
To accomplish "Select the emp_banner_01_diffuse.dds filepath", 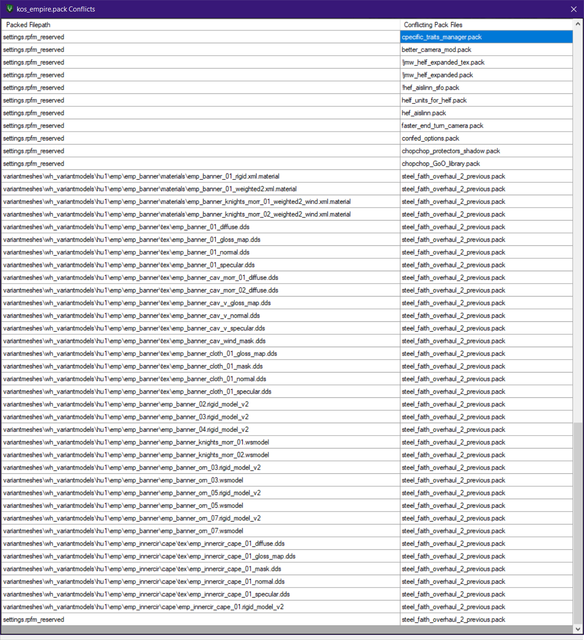I will [x=200, y=227].
